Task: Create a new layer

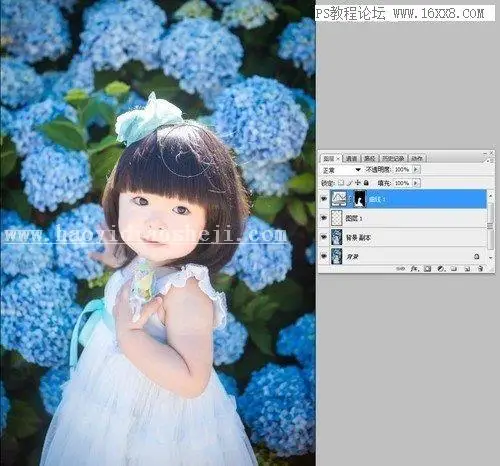Action: [467, 269]
